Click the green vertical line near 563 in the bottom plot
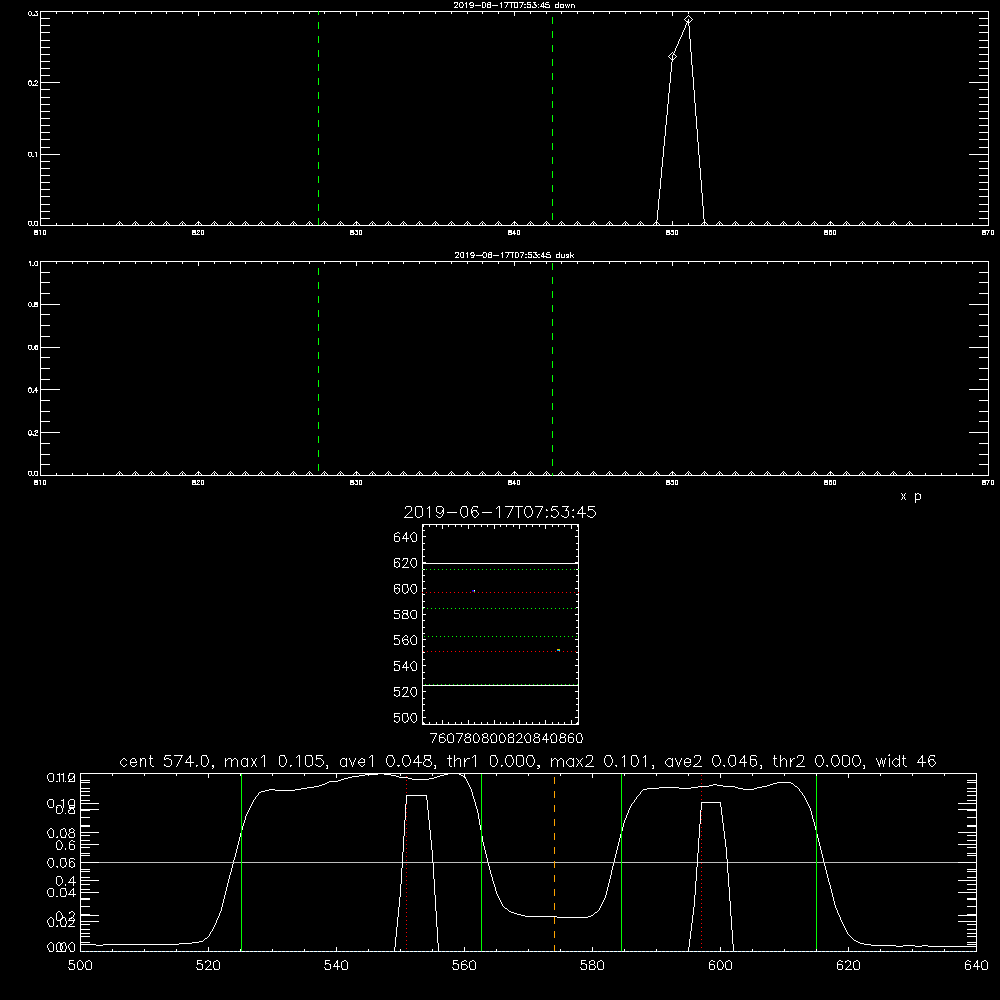 click(x=482, y=862)
